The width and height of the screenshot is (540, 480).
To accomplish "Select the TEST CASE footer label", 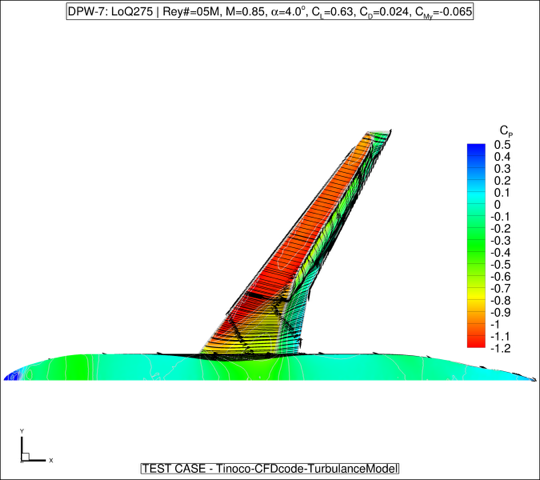I will (x=270, y=469).
